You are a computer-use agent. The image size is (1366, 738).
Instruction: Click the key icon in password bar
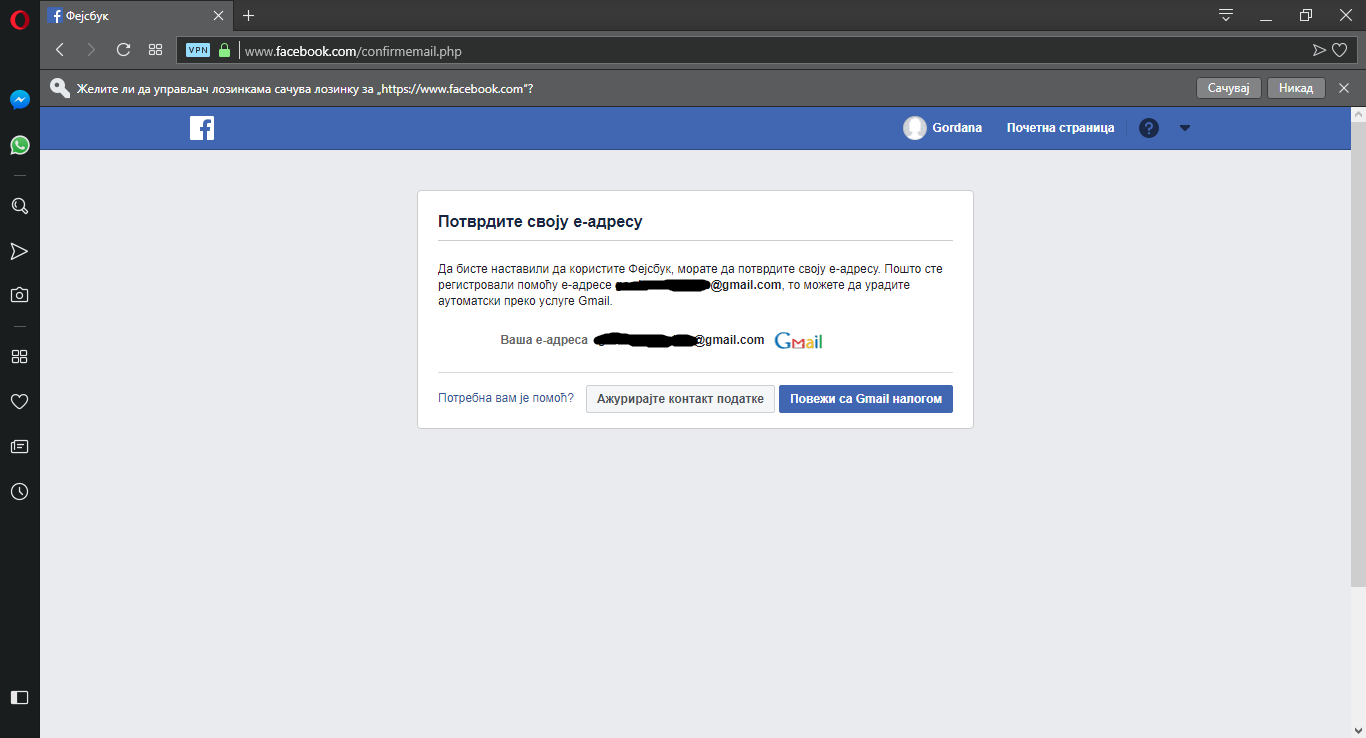click(x=60, y=88)
